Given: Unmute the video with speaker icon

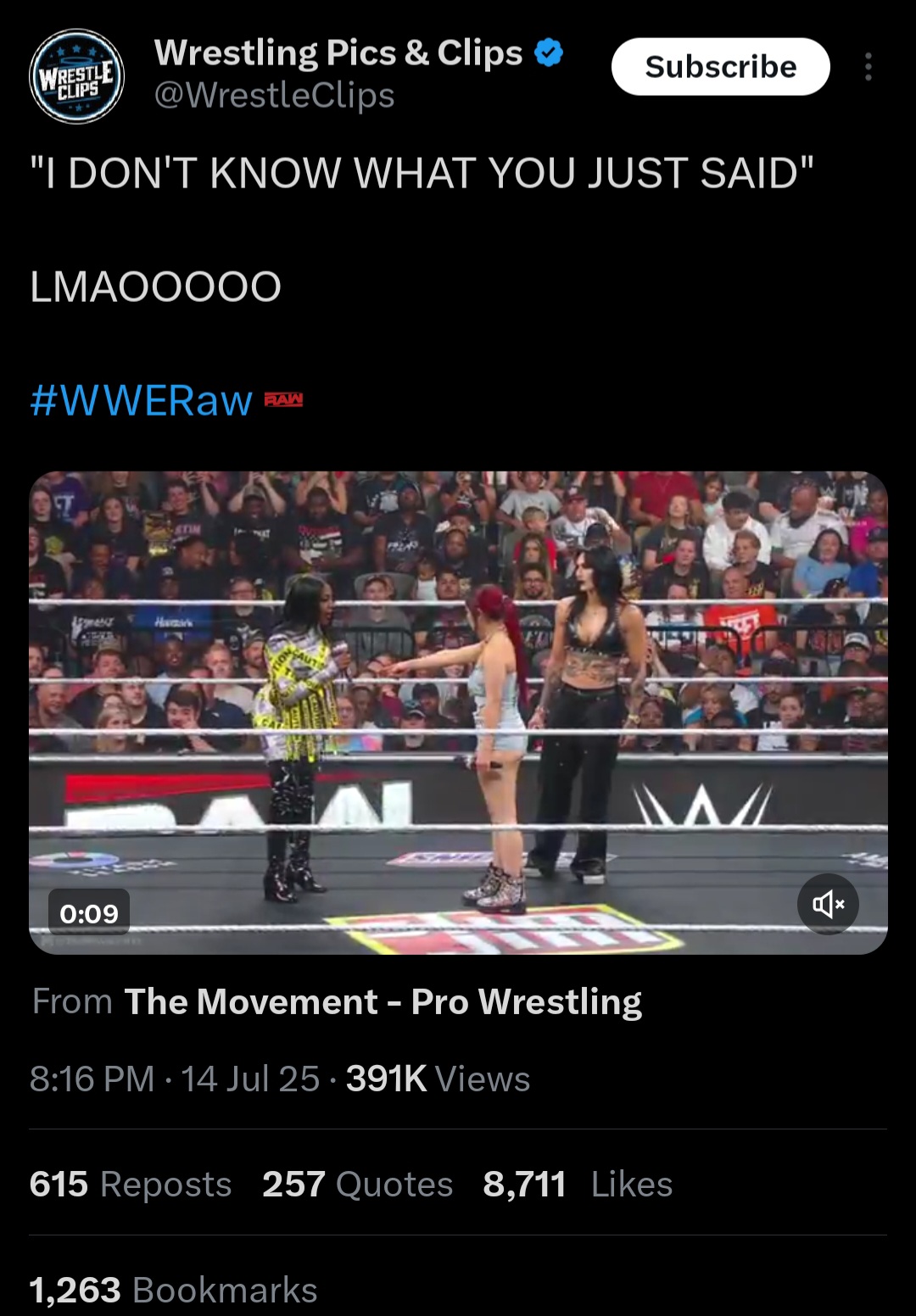Looking at the screenshot, I should tap(828, 904).
